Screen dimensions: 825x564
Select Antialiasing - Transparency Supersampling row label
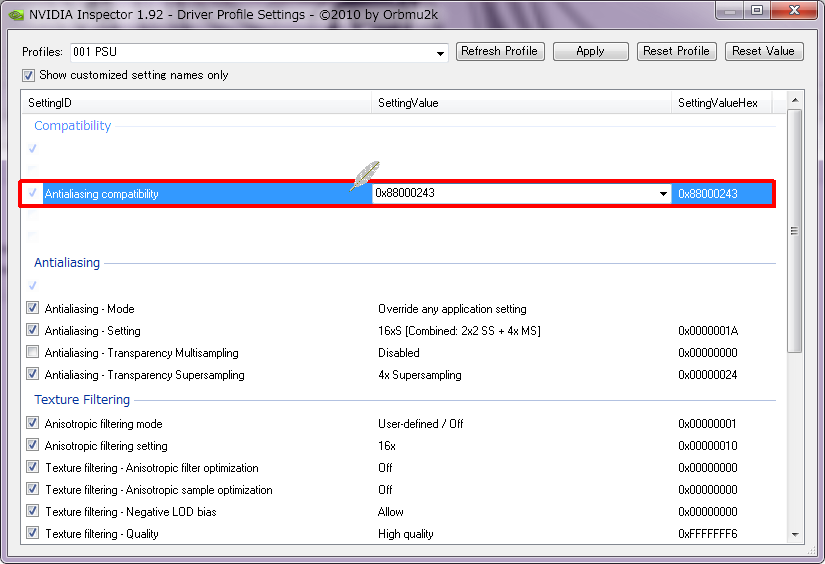[x=145, y=375]
